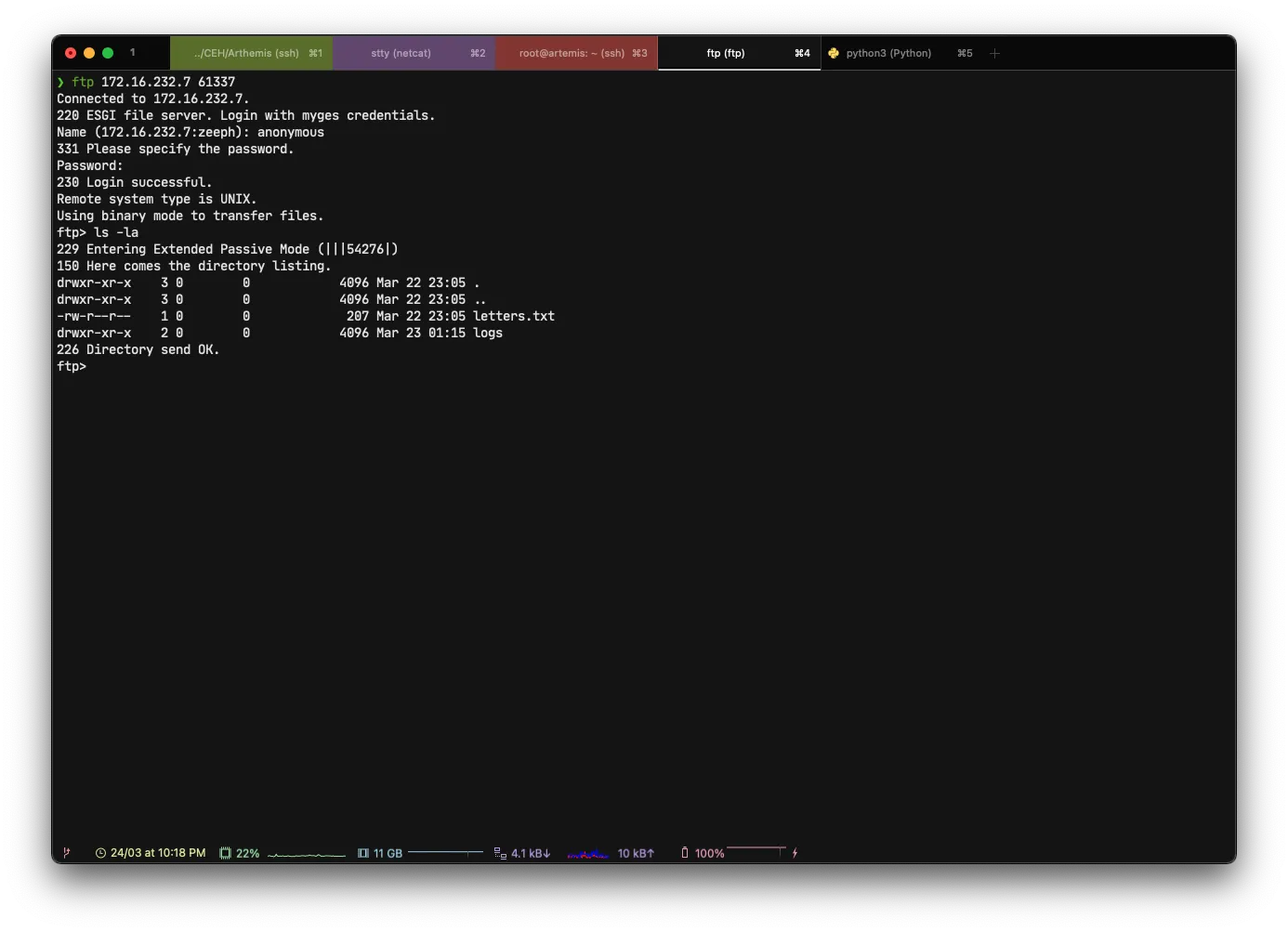Click the network throughput graph in status bar
The image size is (1288, 932).
coord(587,854)
